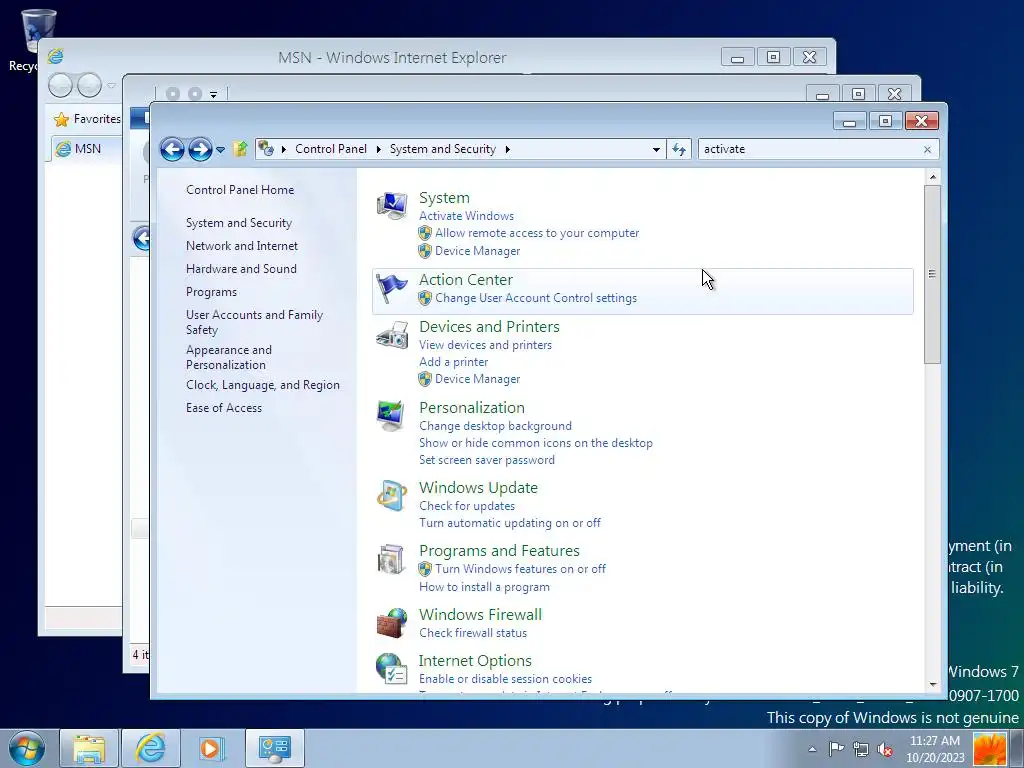Open Appearance and Personalization in the sidebar
The height and width of the screenshot is (768, 1024).
[x=229, y=357]
